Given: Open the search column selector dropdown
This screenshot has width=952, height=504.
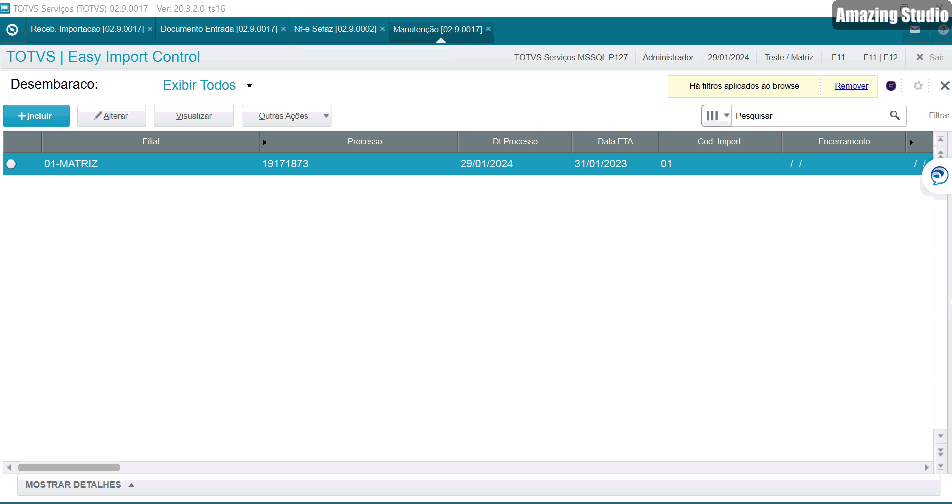Looking at the screenshot, I should coord(716,115).
